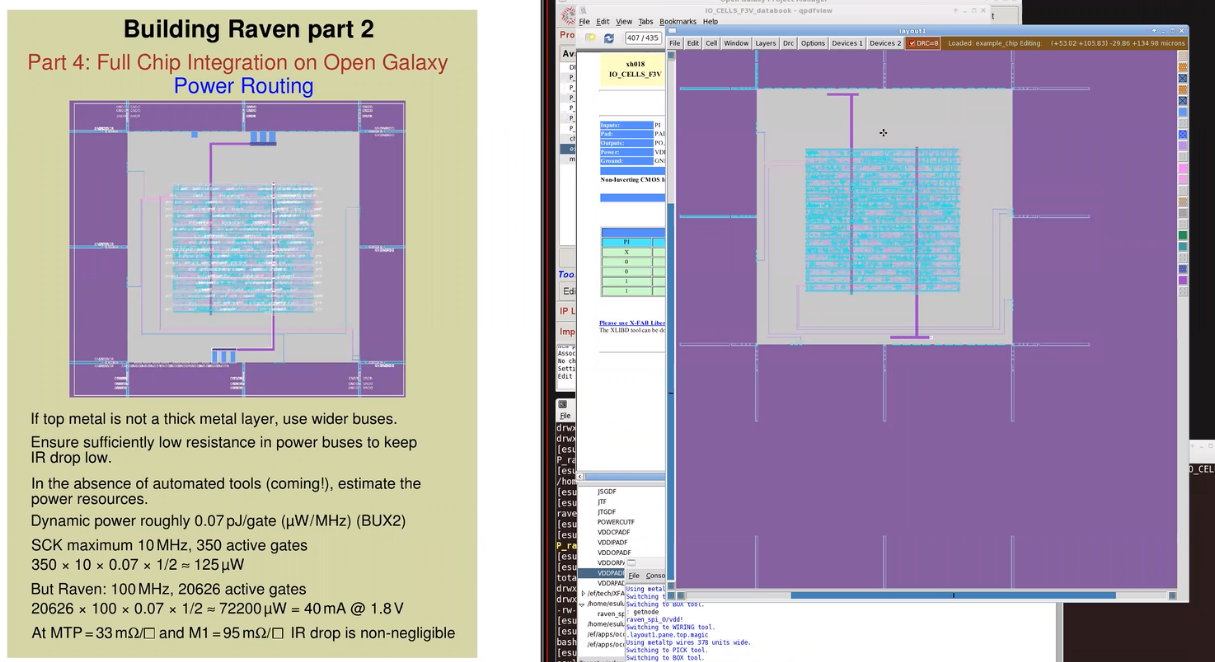Image resolution: width=1215 pixels, height=662 pixels.
Task: Open the Layers menu in the layout window
Action: point(765,44)
